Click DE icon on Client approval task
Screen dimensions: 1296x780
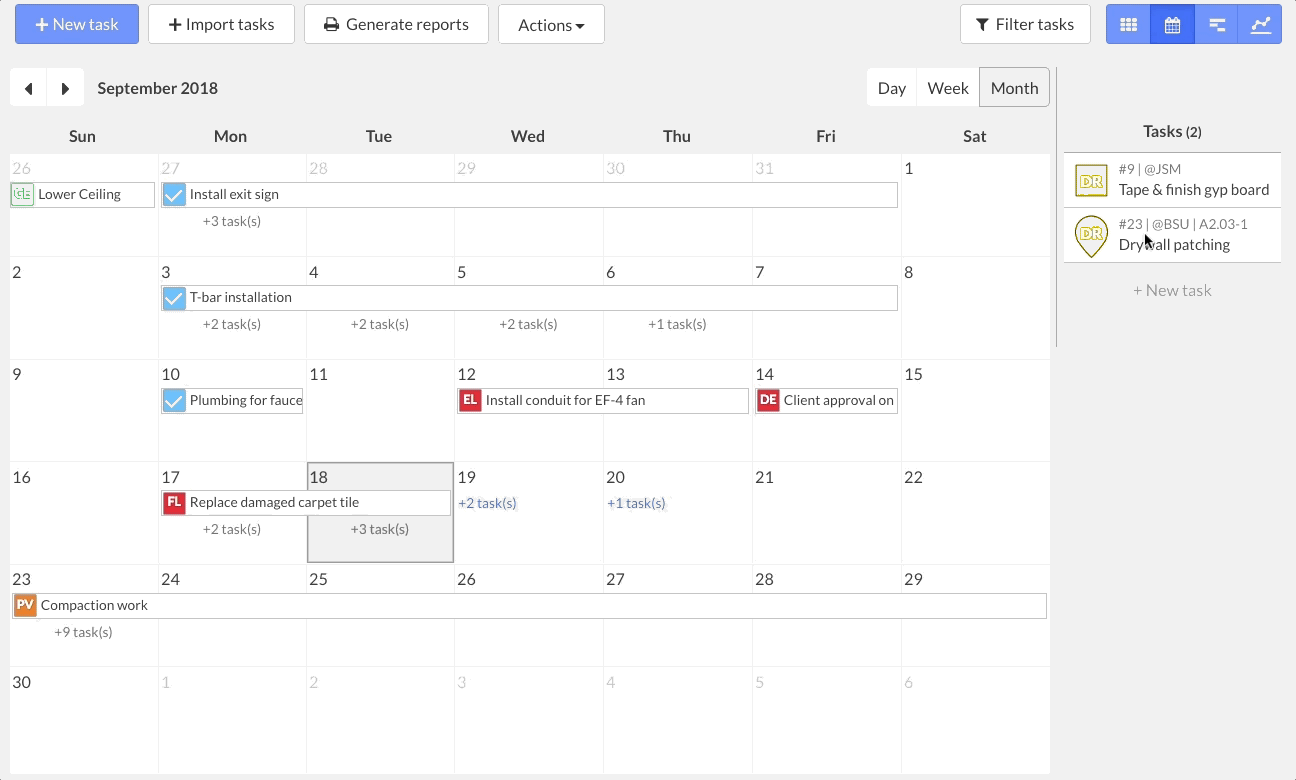point(768,400)
